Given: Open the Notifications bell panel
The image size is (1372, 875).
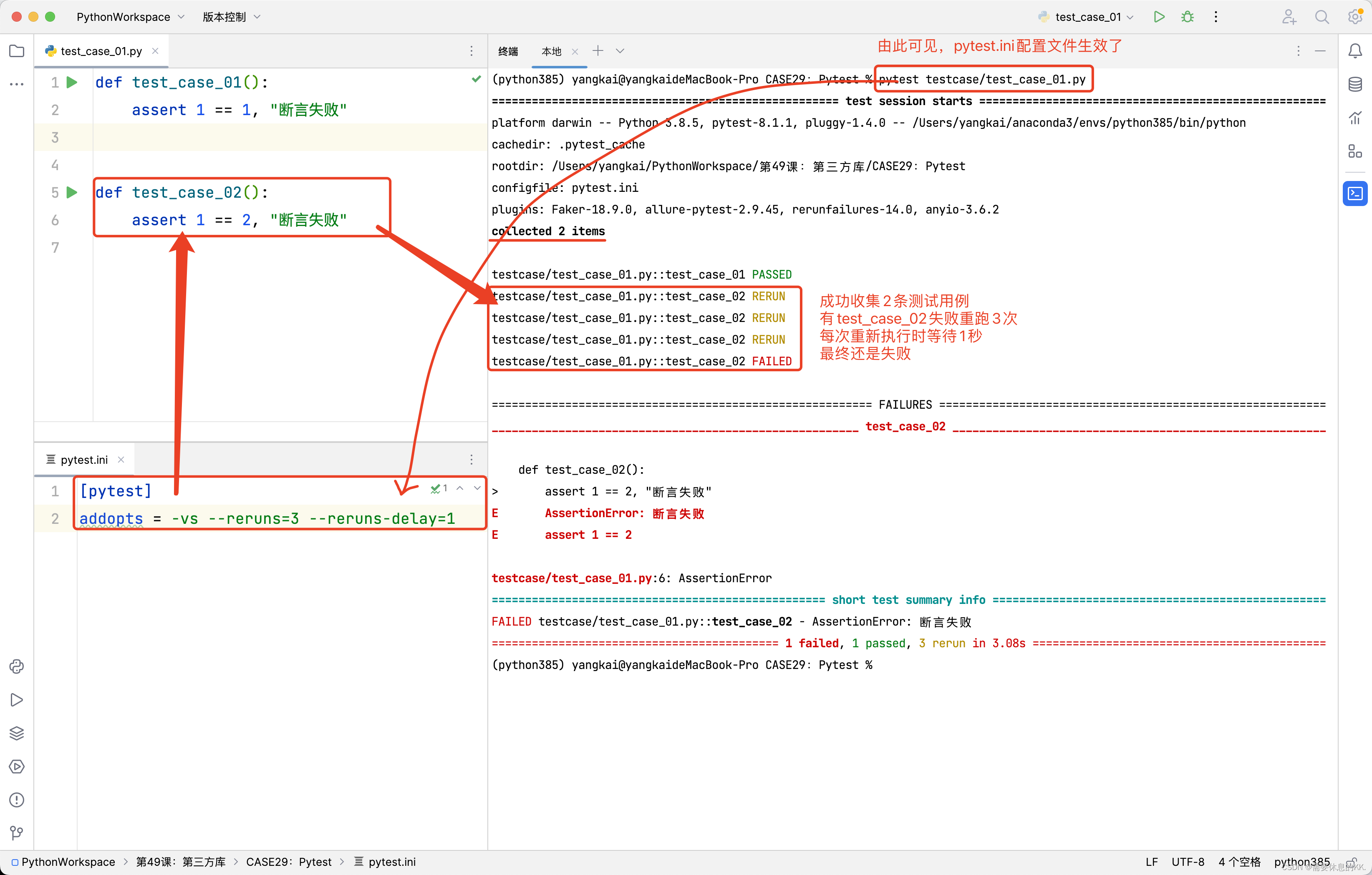Looking at the screenshot, I should click(x=1355, y=51).
